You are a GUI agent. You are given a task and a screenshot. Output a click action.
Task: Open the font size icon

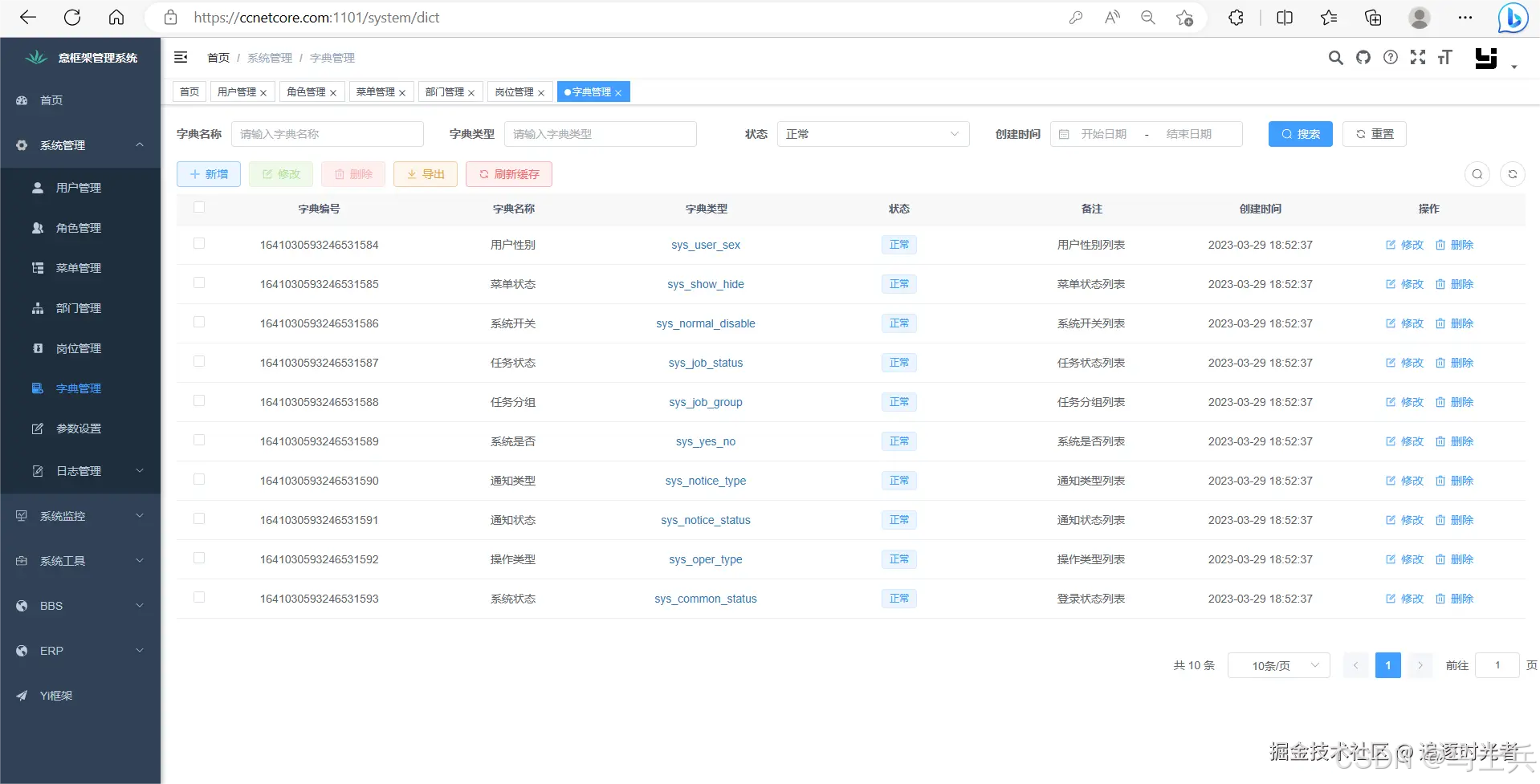tap(1445, 57)
